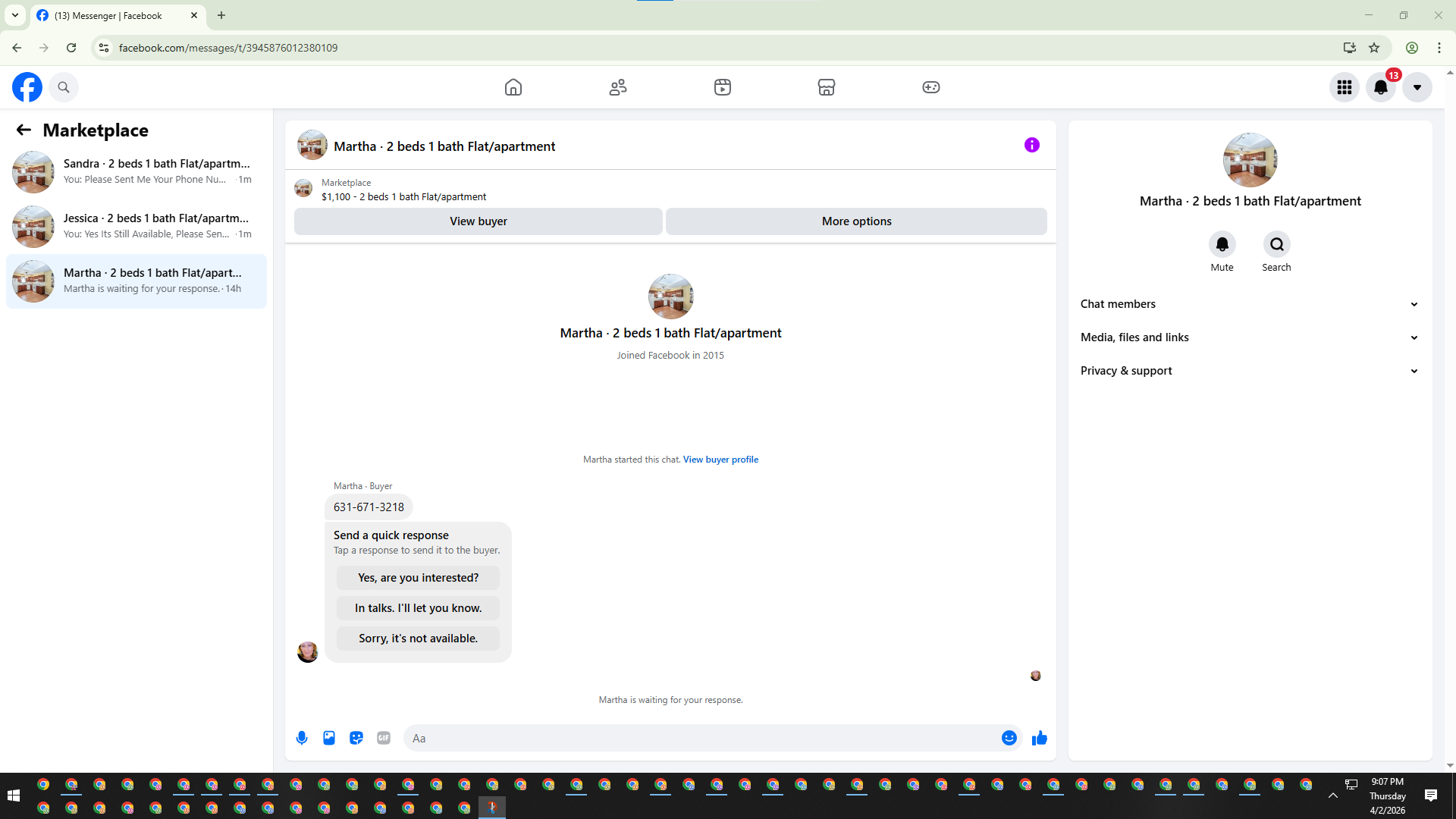
Task: Show hidden system tray icons
Action: [1333, 795]
